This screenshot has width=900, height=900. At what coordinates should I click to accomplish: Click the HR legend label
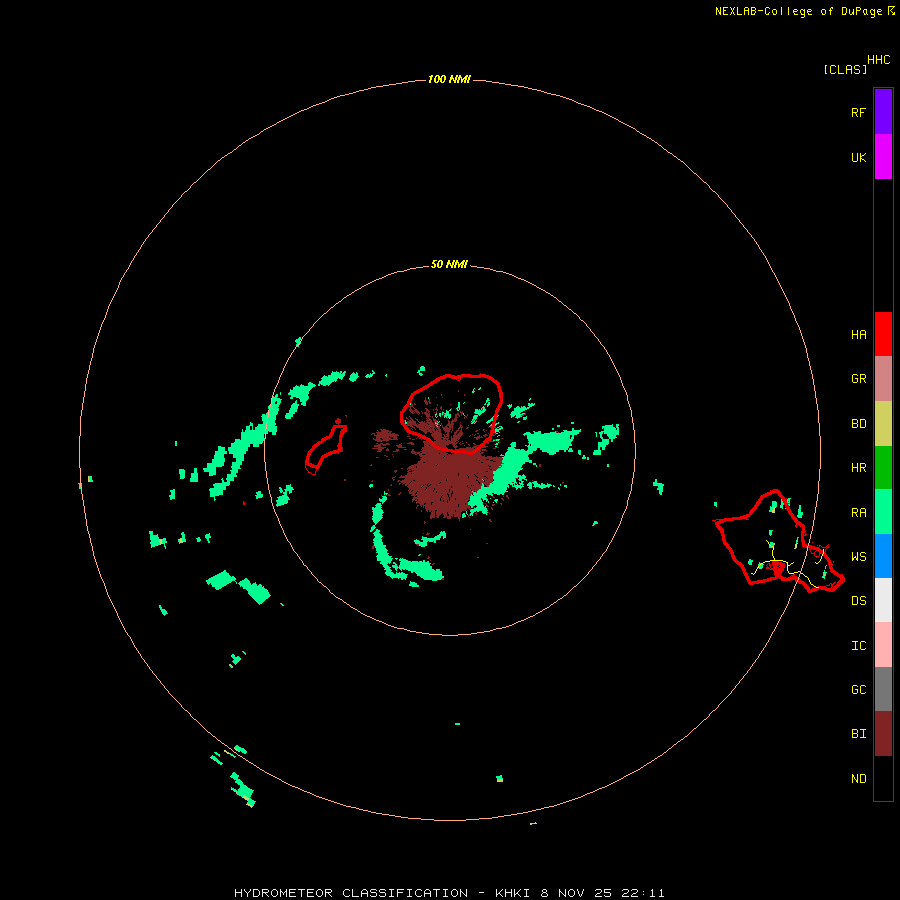click(x=858, y=468)
